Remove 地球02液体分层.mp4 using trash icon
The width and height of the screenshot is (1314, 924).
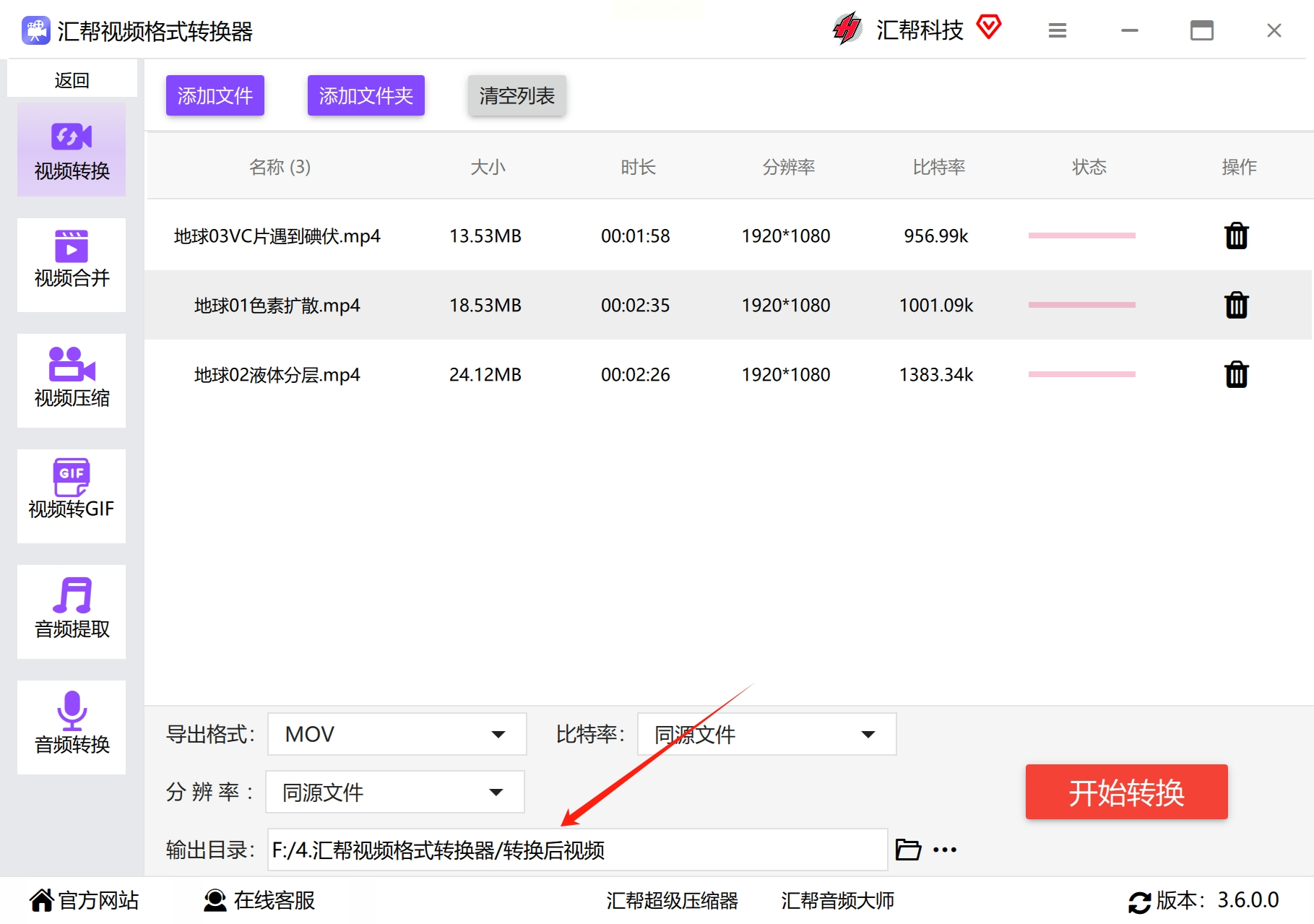pos(1236,375)
